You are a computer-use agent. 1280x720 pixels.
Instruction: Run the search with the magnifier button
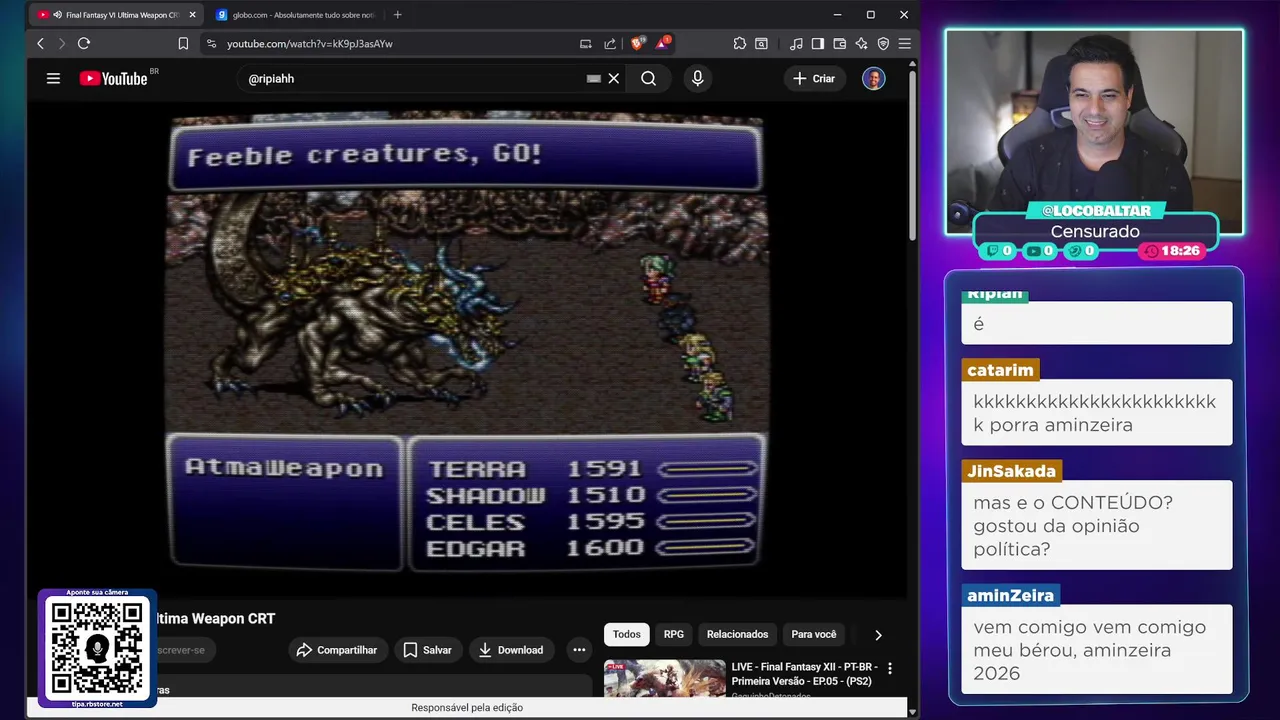point(649,78)
